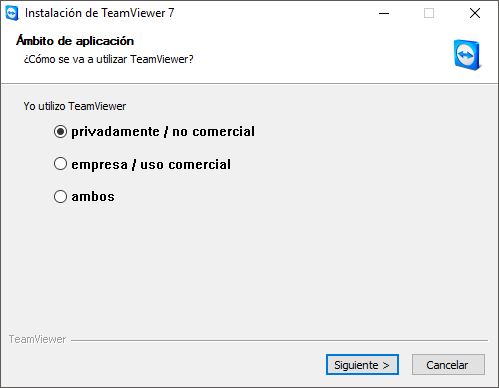499x388 pixels.
Task: Click the "privadamente / no comercial" label text
Action: 163,132
